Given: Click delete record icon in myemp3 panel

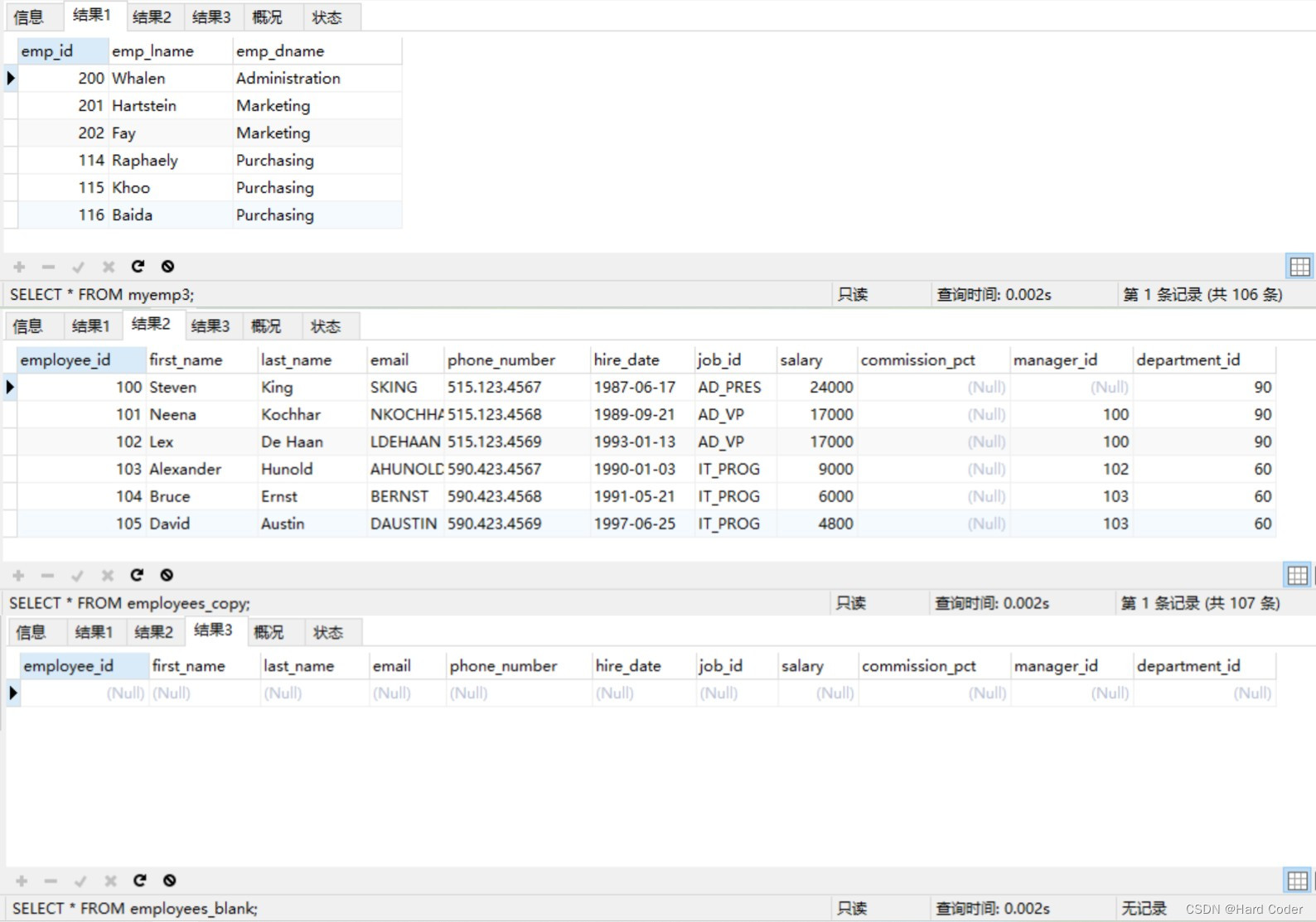Looking at the screenshot, I should pos(48,267).
